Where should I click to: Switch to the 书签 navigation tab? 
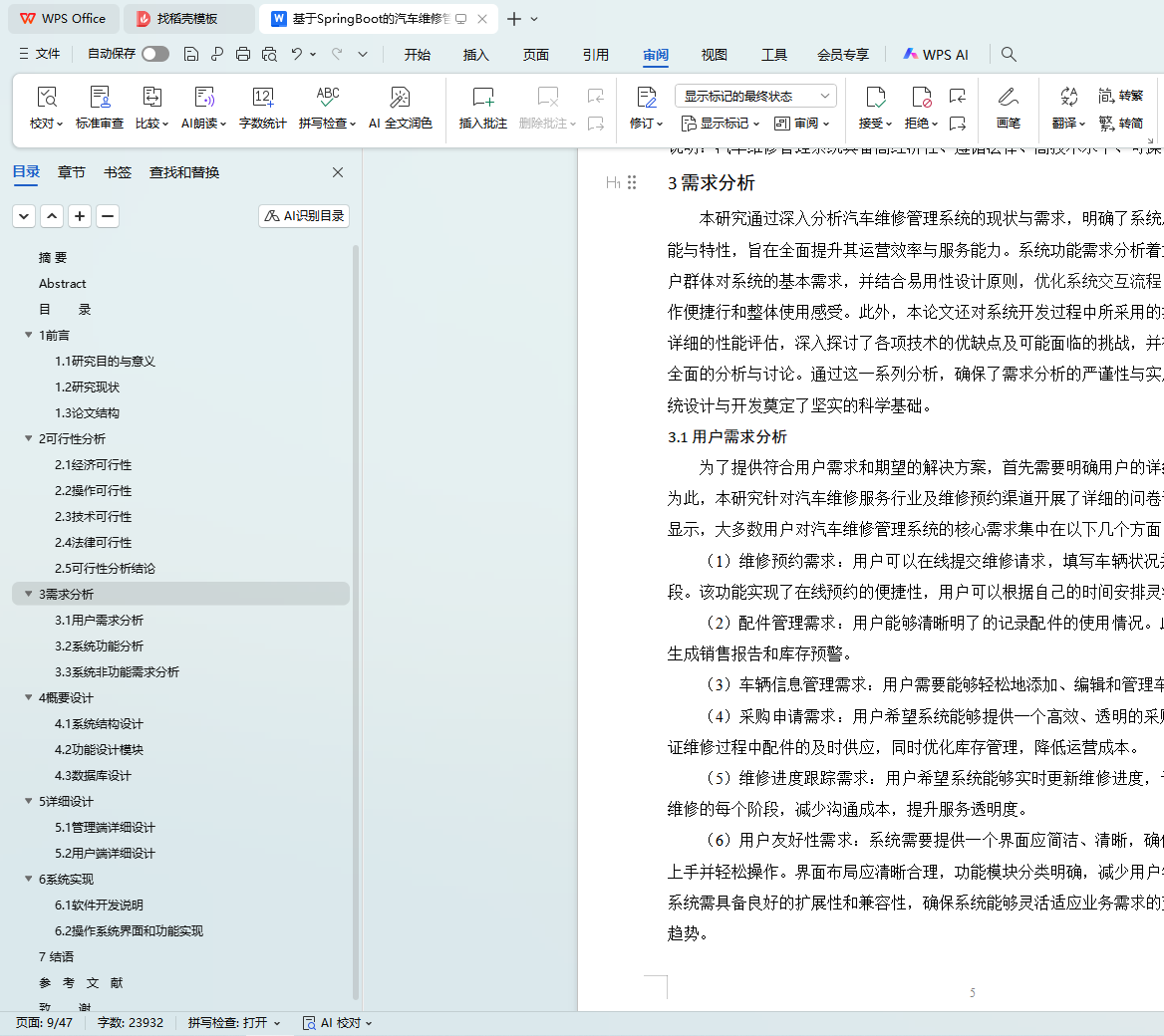click(118, 172)
